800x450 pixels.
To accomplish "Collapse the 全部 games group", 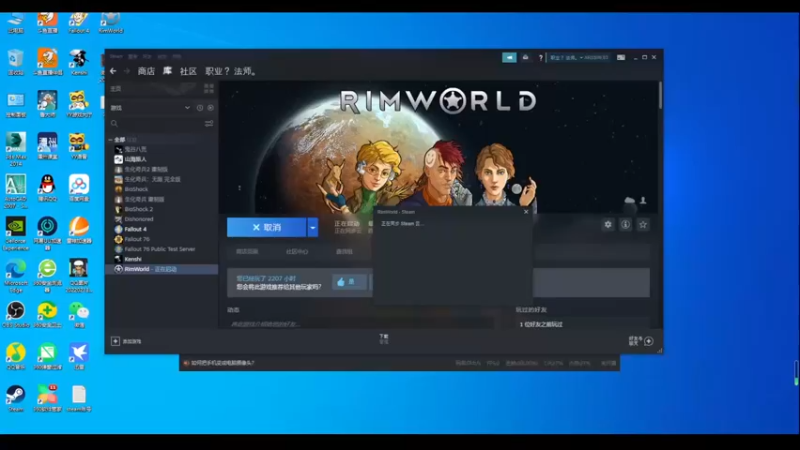I will tap(110, 140).
